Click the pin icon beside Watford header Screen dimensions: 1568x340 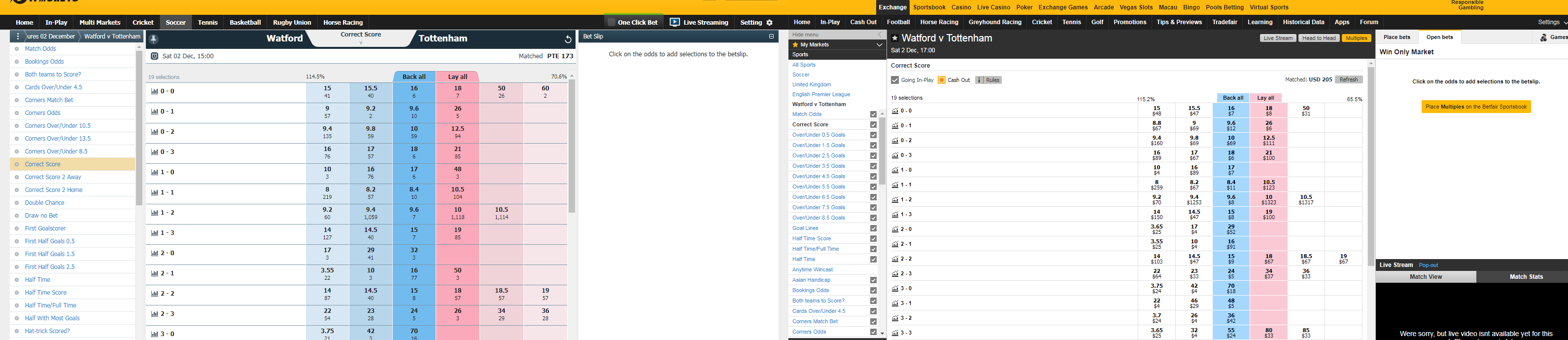click(154, 39)
